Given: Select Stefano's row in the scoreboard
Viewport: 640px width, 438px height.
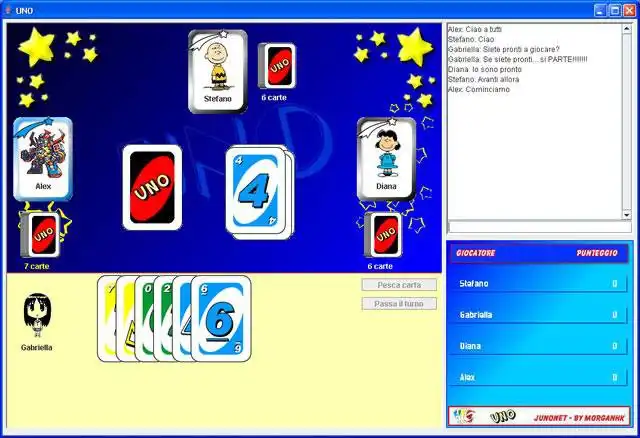Looking at the screenshot, I should 539,283.
